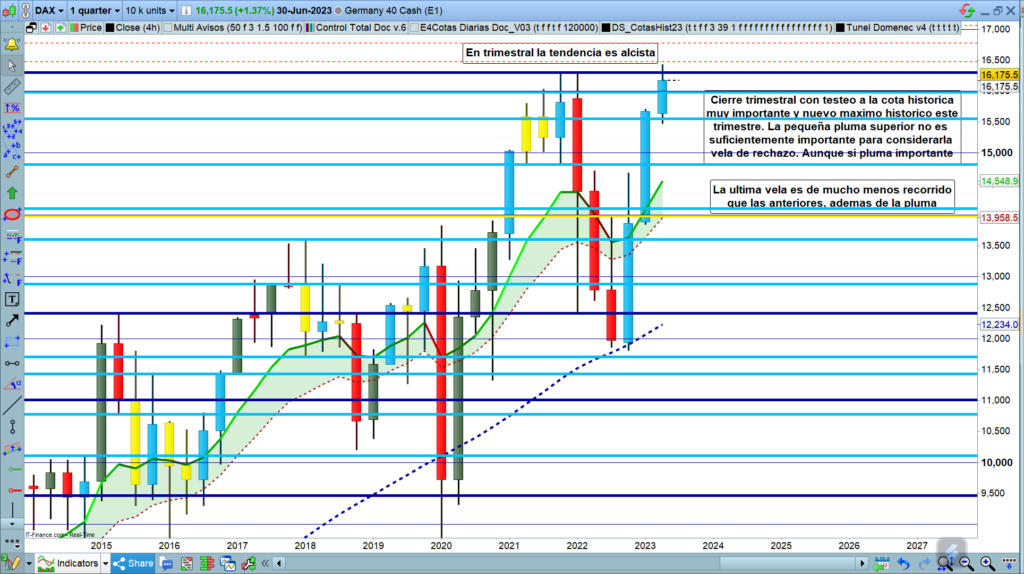Viewport: 1024px width, 574px height.
Task: Toggle the Price indicator checkbox
Action: pos(72,29)
